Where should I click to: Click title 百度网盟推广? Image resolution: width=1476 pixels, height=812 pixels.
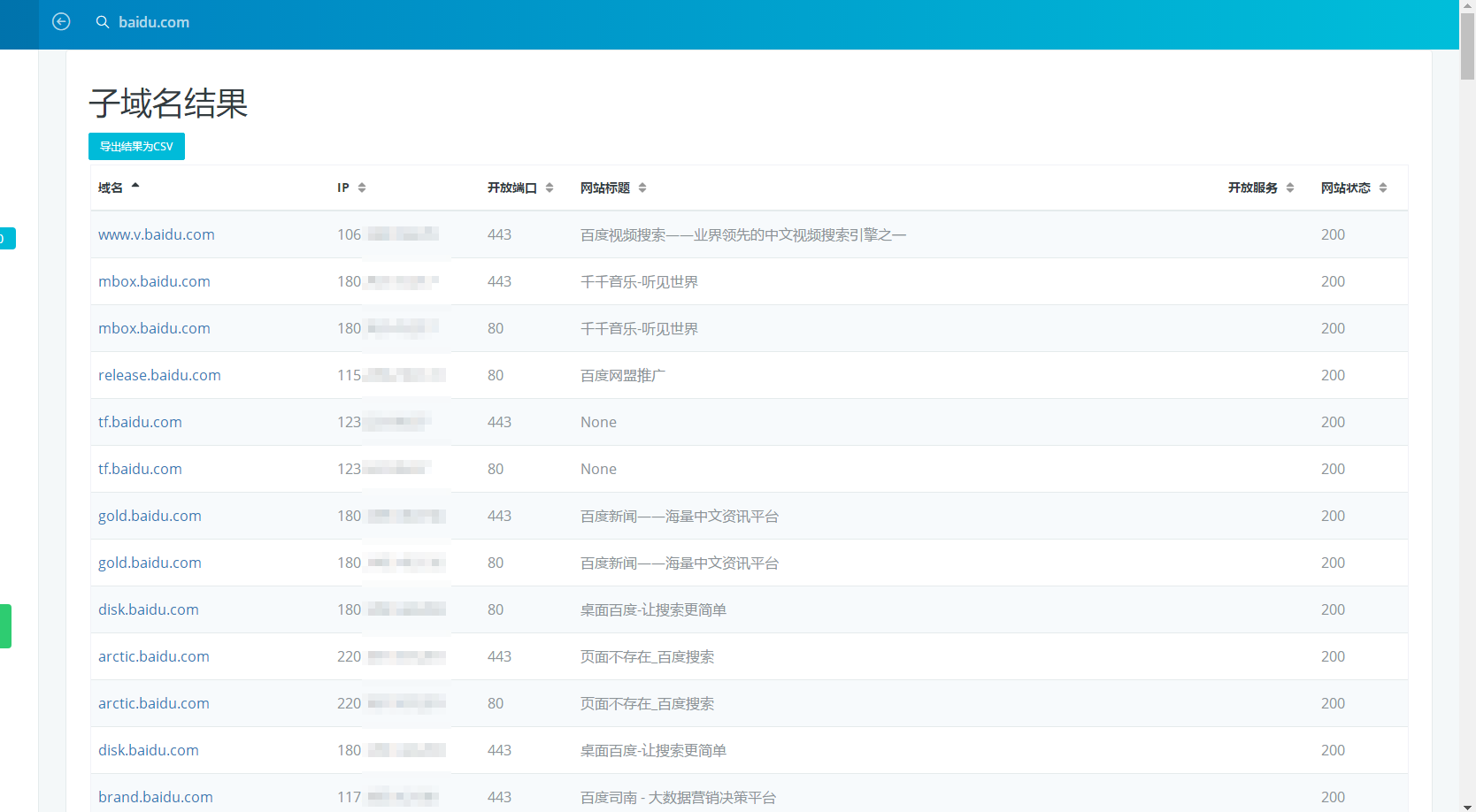pos(623,375)
